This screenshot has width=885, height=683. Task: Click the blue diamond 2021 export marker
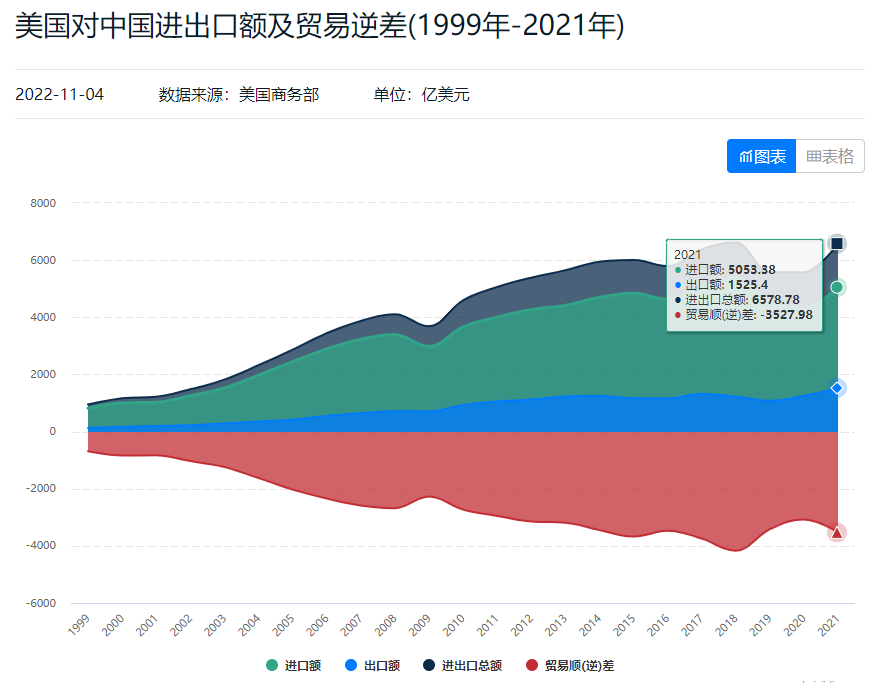coord(837,388)
